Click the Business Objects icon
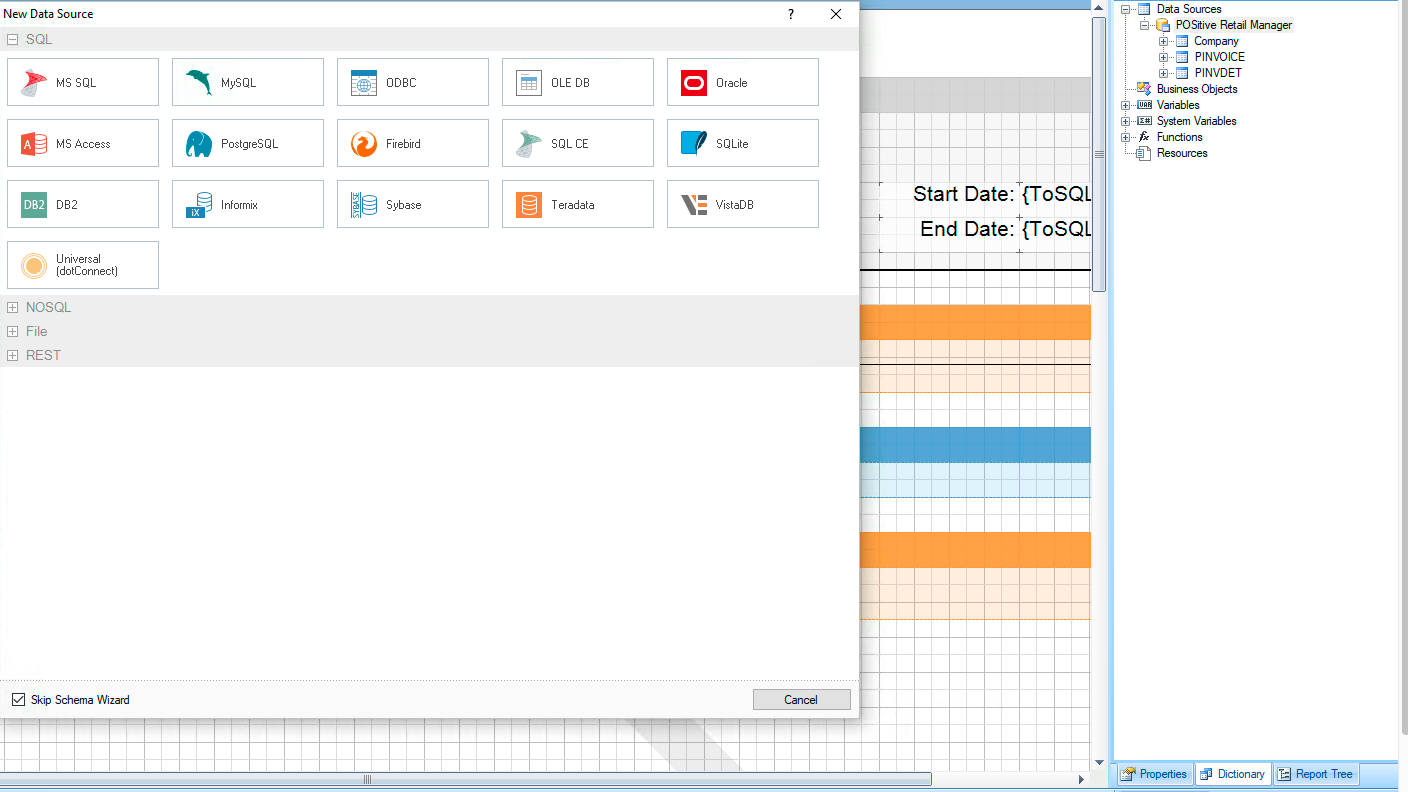This screenshot has width=1408, height=792. [1144, 89]
